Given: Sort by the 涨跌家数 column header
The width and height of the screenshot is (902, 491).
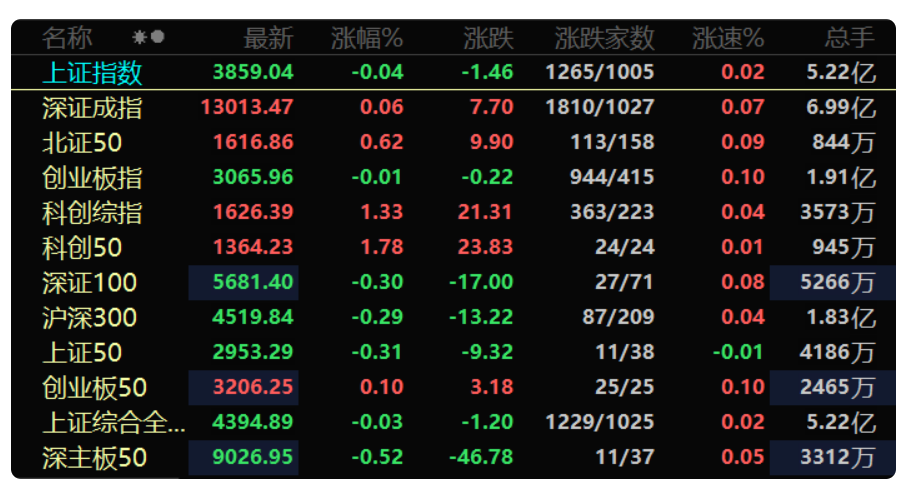Looking at the screenshot, I should [x=605, y=38].
